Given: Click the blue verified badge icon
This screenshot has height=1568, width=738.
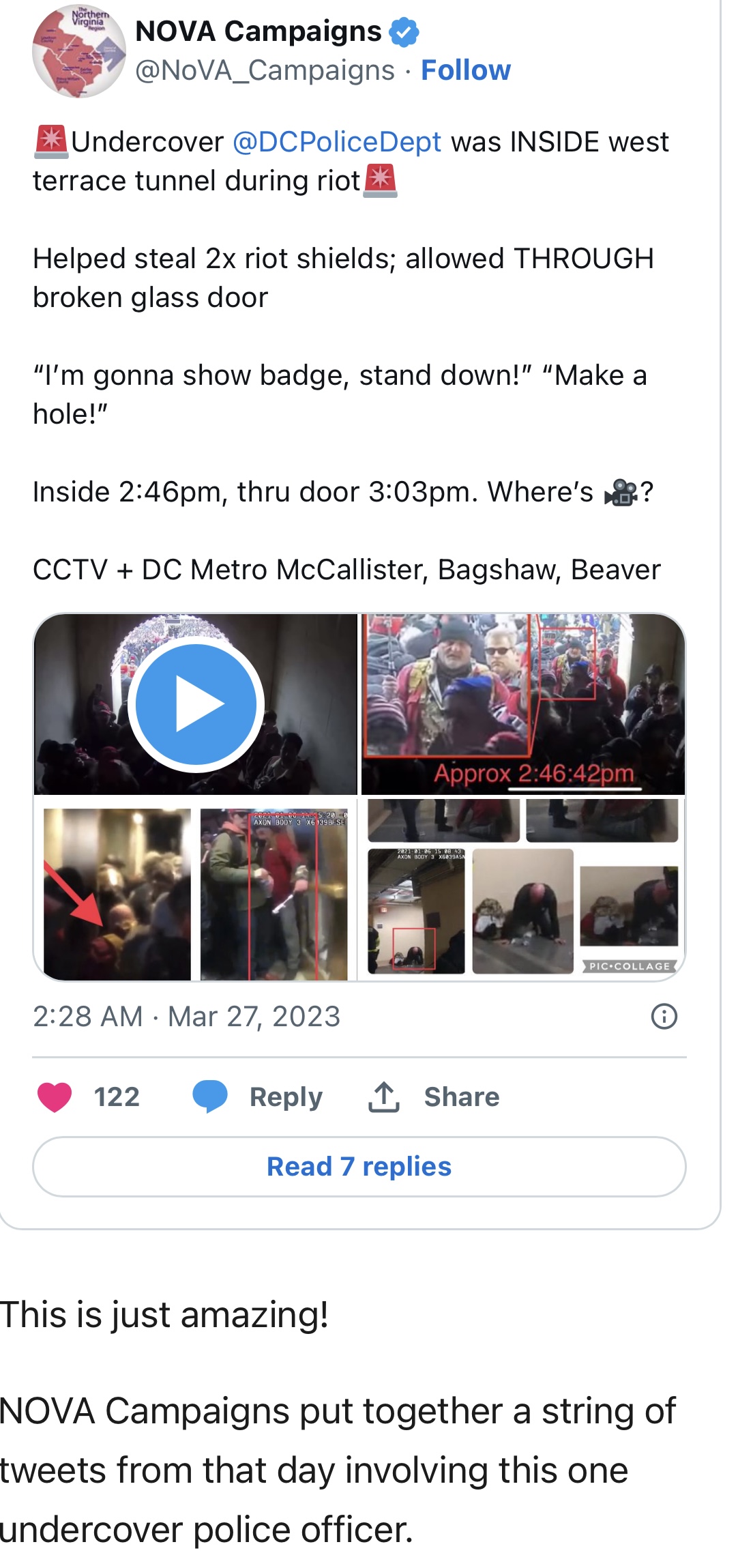Looking at the screenshot, I should point(404,32).
